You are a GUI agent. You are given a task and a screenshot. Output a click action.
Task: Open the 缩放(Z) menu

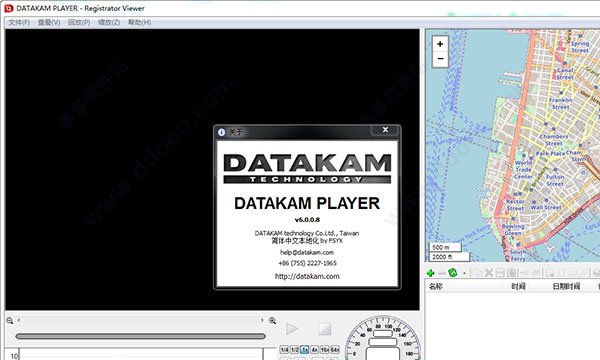(109, 23)
